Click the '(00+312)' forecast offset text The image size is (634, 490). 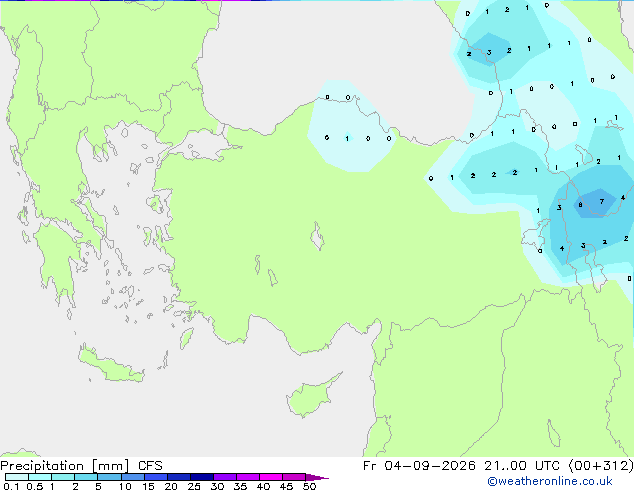pos(601,466)
